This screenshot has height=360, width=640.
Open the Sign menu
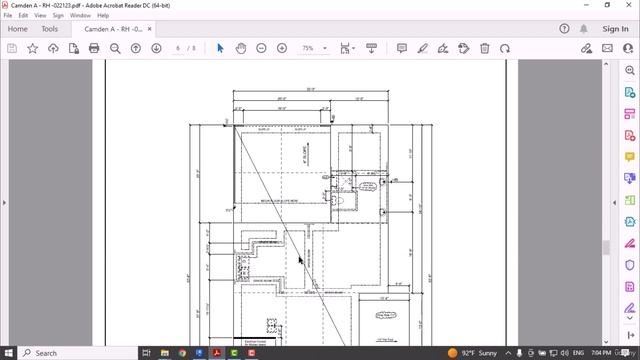(x=58, y=16)
